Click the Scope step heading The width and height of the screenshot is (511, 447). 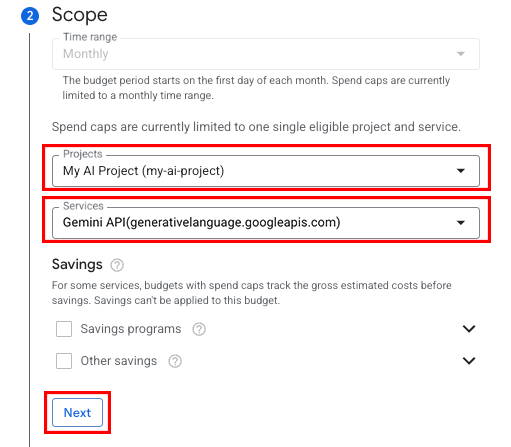point(80,15)
